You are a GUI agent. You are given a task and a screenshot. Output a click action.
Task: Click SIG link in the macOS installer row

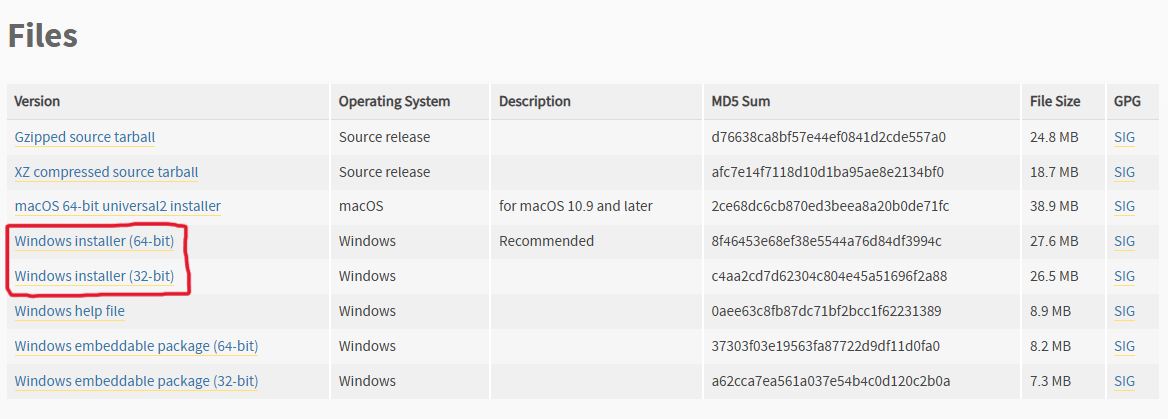point(1124,206)
